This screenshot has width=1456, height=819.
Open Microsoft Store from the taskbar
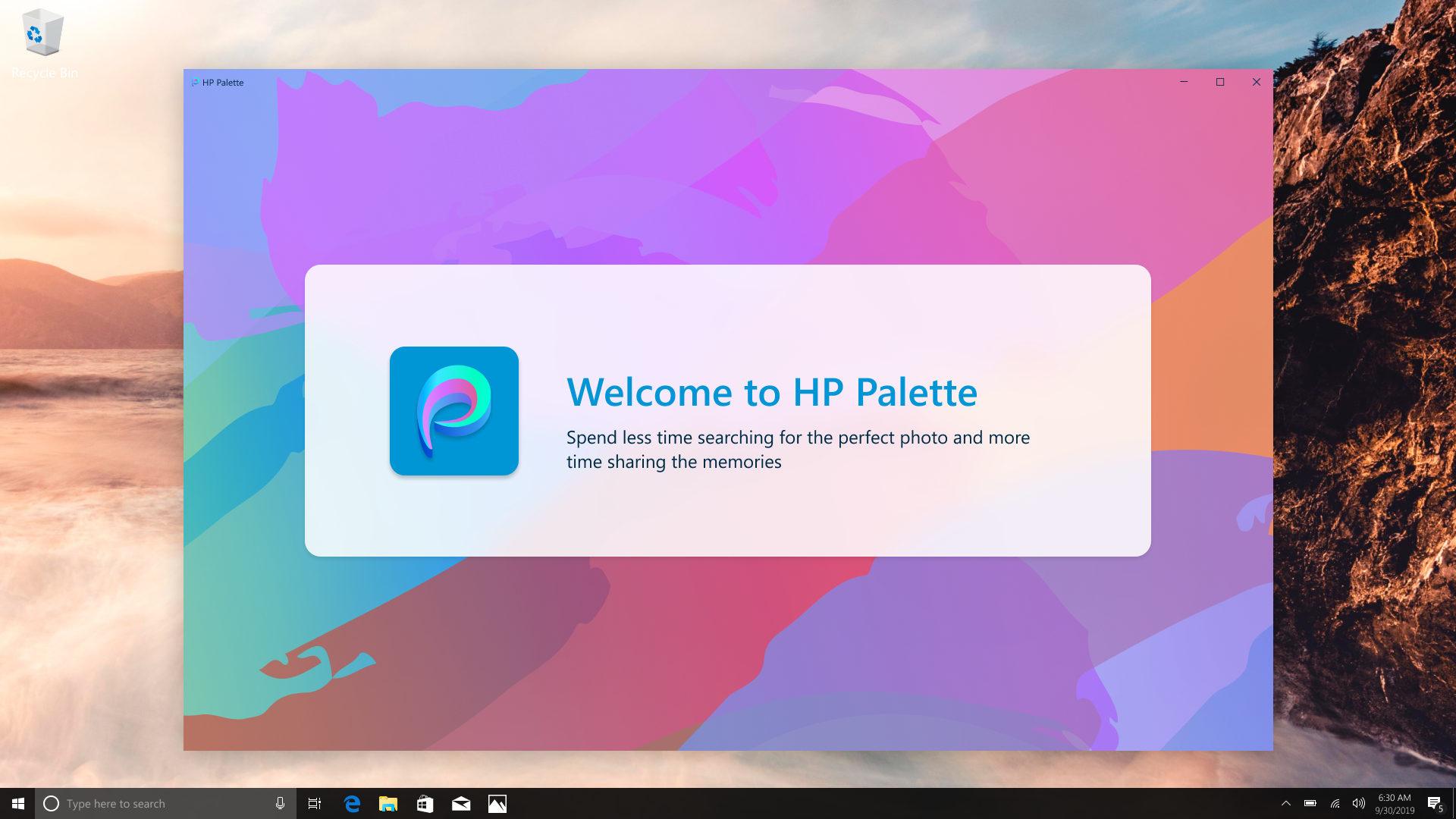click(425, 803)
